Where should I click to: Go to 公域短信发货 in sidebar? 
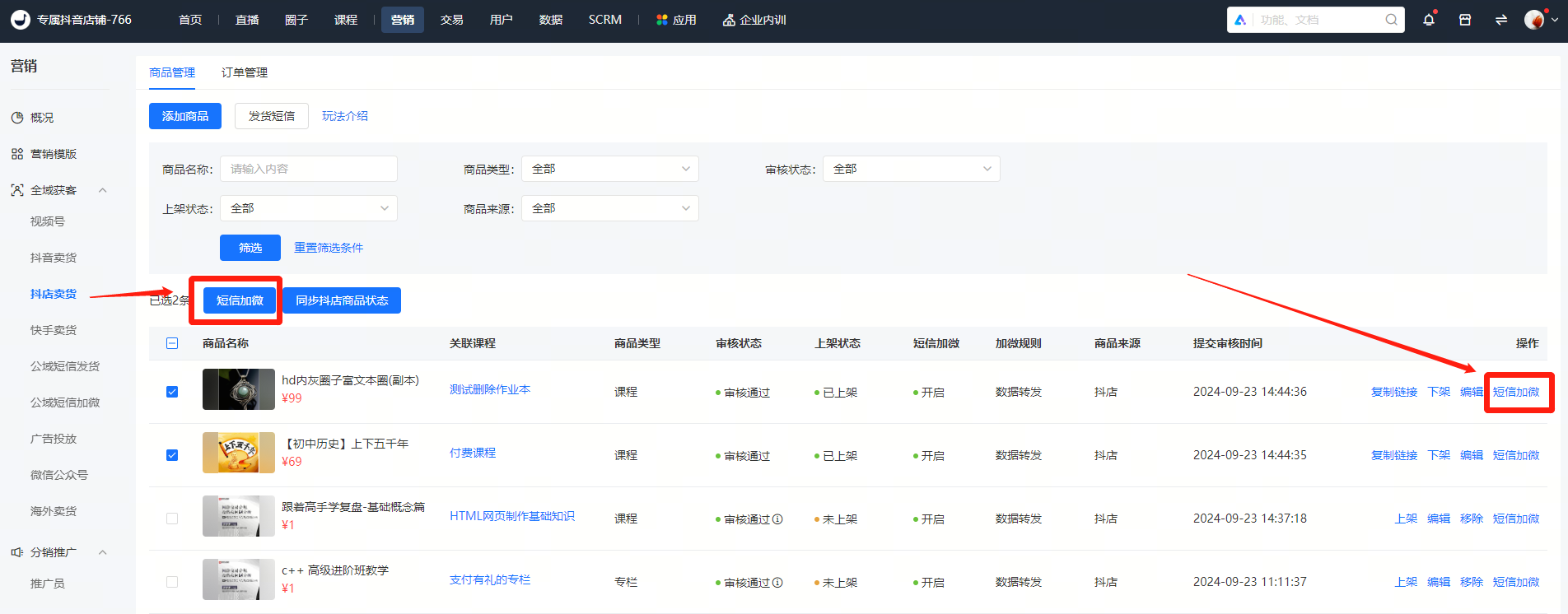[65, 366]
